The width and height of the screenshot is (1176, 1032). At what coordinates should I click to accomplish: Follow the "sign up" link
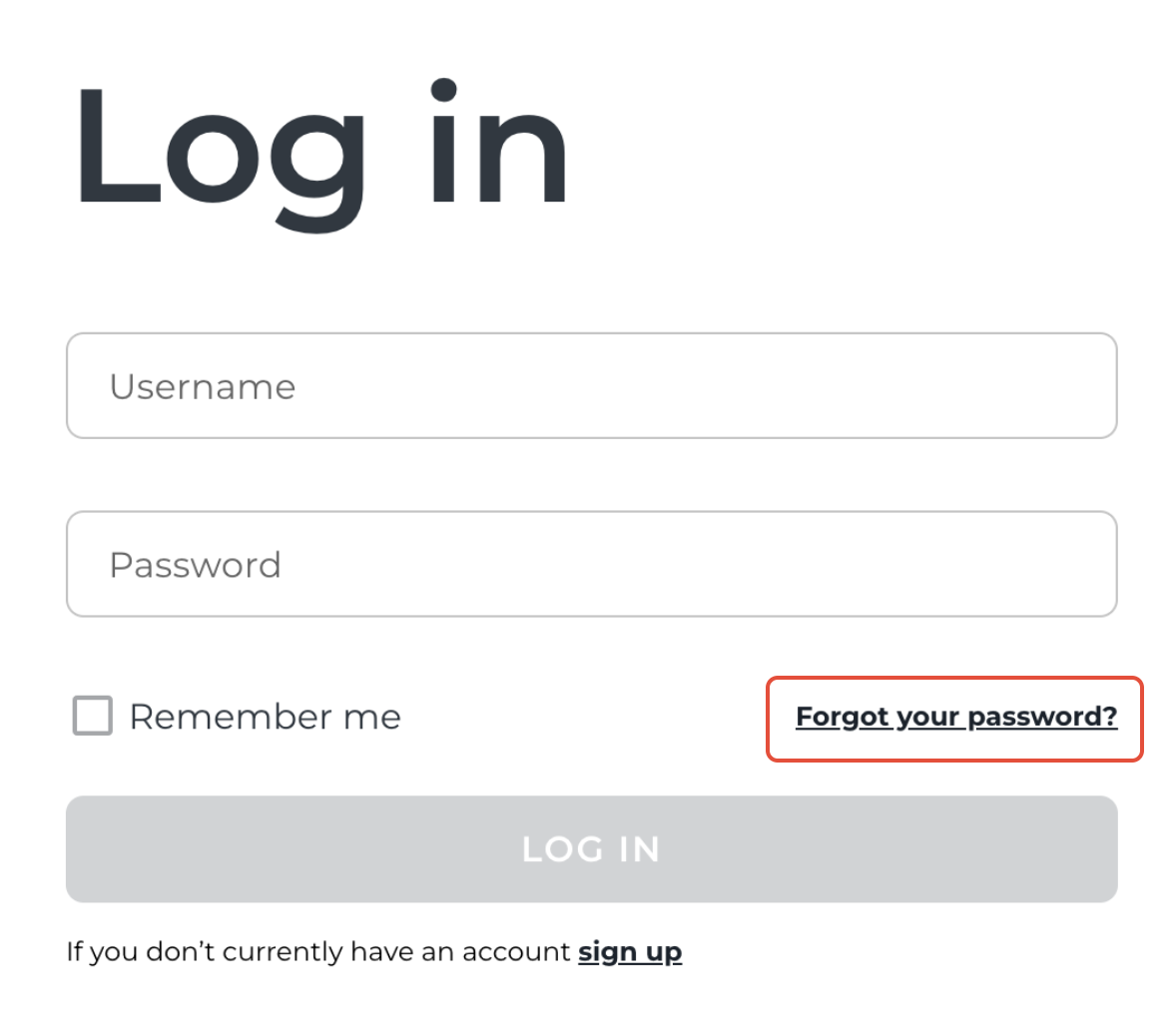pos(630,952)
